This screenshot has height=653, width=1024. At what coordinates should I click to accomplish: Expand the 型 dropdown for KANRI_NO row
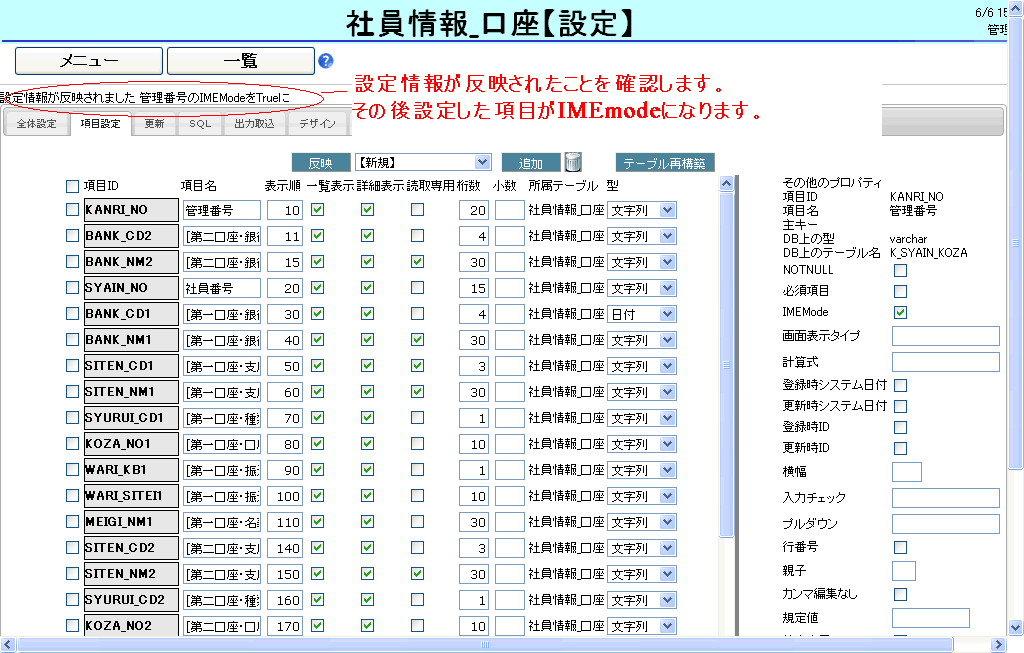pyautogui.click(x=642, y=210)
